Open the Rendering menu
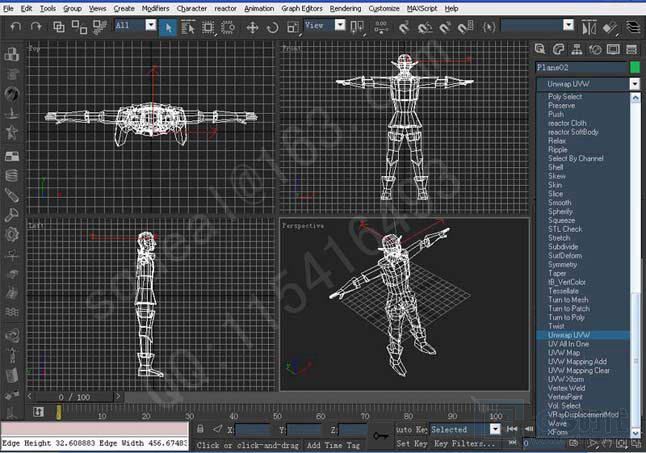Image resolution: width=646 pixels, height=453 pixels. pos(345,8)
